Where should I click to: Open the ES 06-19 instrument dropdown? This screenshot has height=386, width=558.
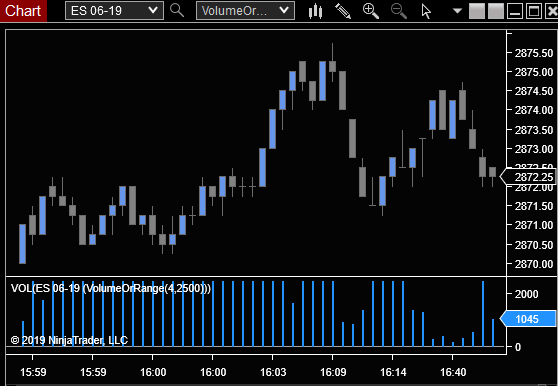click(114, 10)
